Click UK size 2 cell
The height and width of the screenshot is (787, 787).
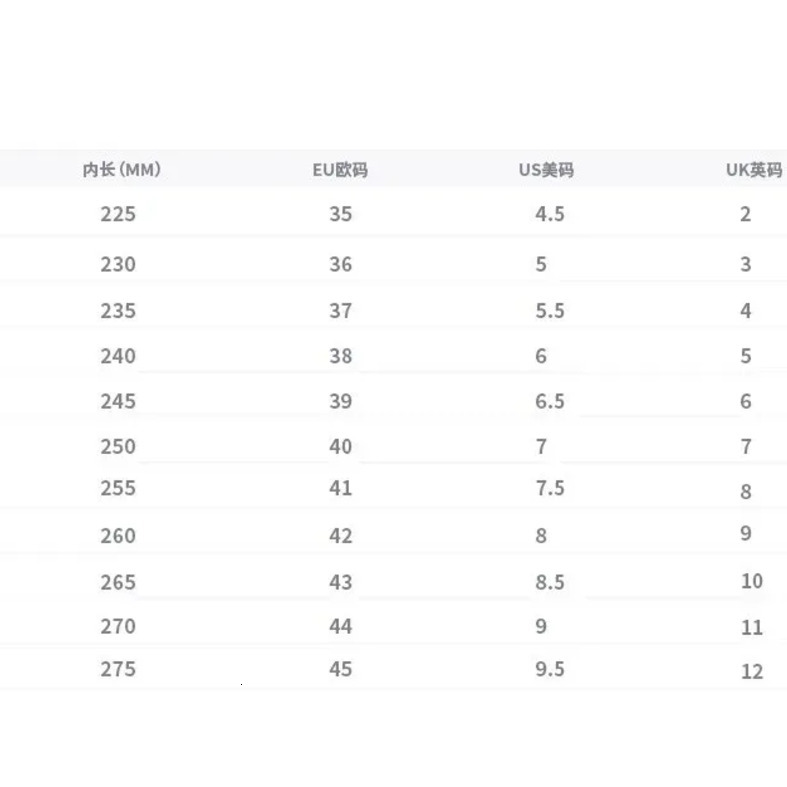coord(746,214)
